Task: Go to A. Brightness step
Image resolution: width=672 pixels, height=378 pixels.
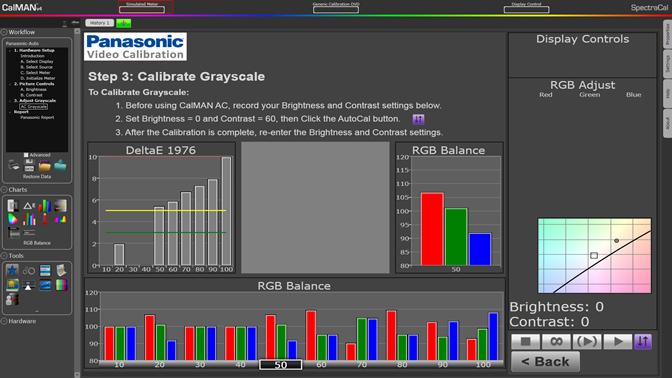Action: coord(33,90)
